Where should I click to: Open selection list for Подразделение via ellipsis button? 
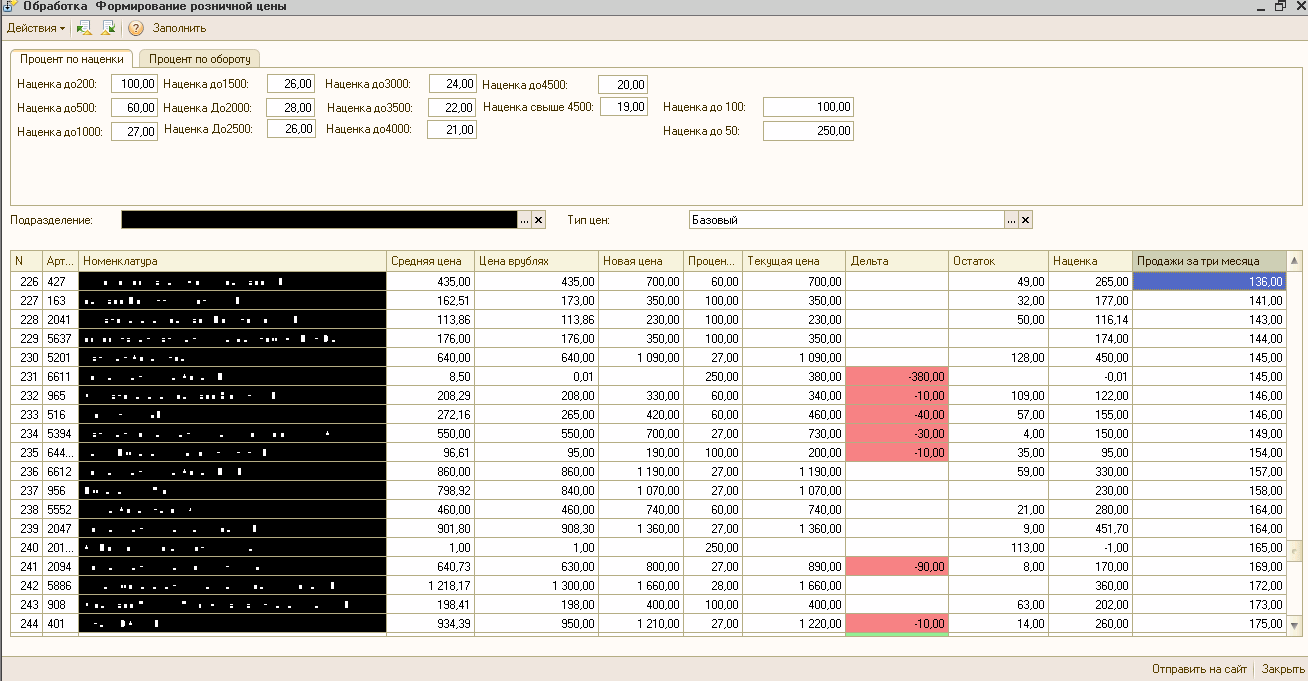tap(524, 220)
